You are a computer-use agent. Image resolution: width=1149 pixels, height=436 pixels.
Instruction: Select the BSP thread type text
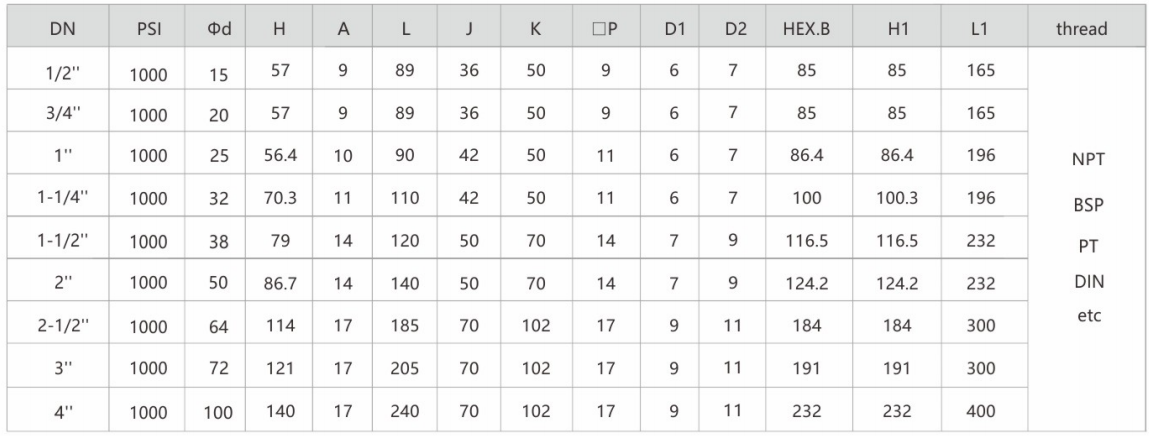coord(1088,205)
